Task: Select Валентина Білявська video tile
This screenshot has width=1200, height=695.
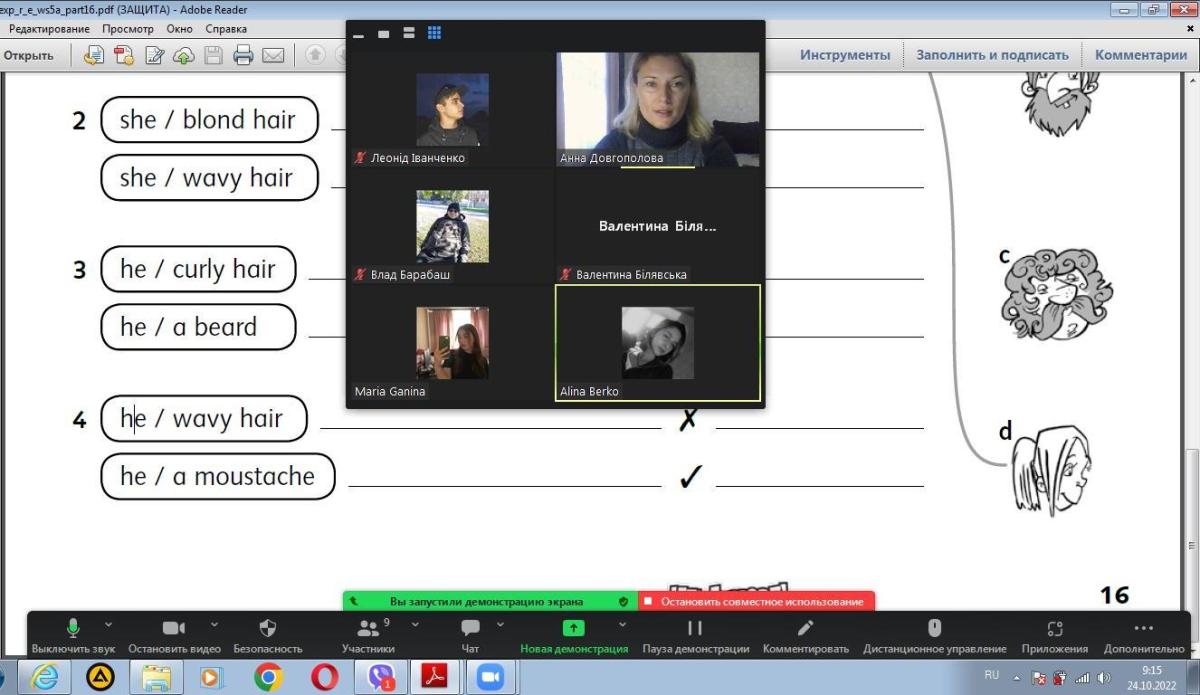Action: (x=658, y=226)
